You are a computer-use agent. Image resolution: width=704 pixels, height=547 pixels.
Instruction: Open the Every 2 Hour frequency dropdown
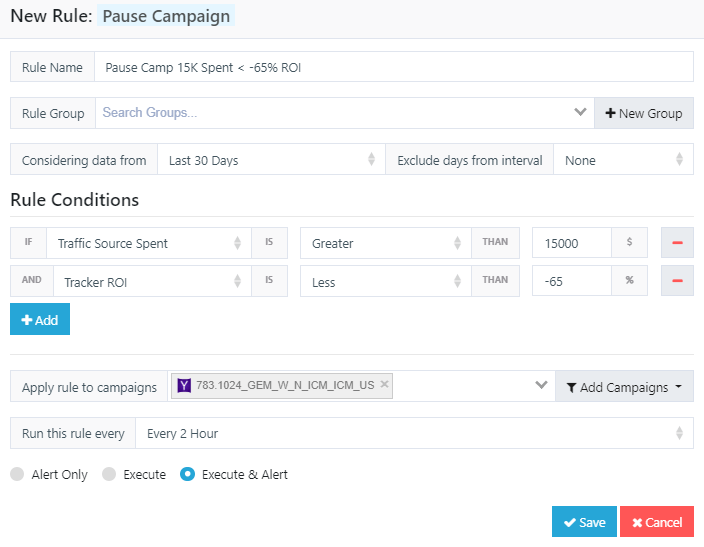[414, 433]
